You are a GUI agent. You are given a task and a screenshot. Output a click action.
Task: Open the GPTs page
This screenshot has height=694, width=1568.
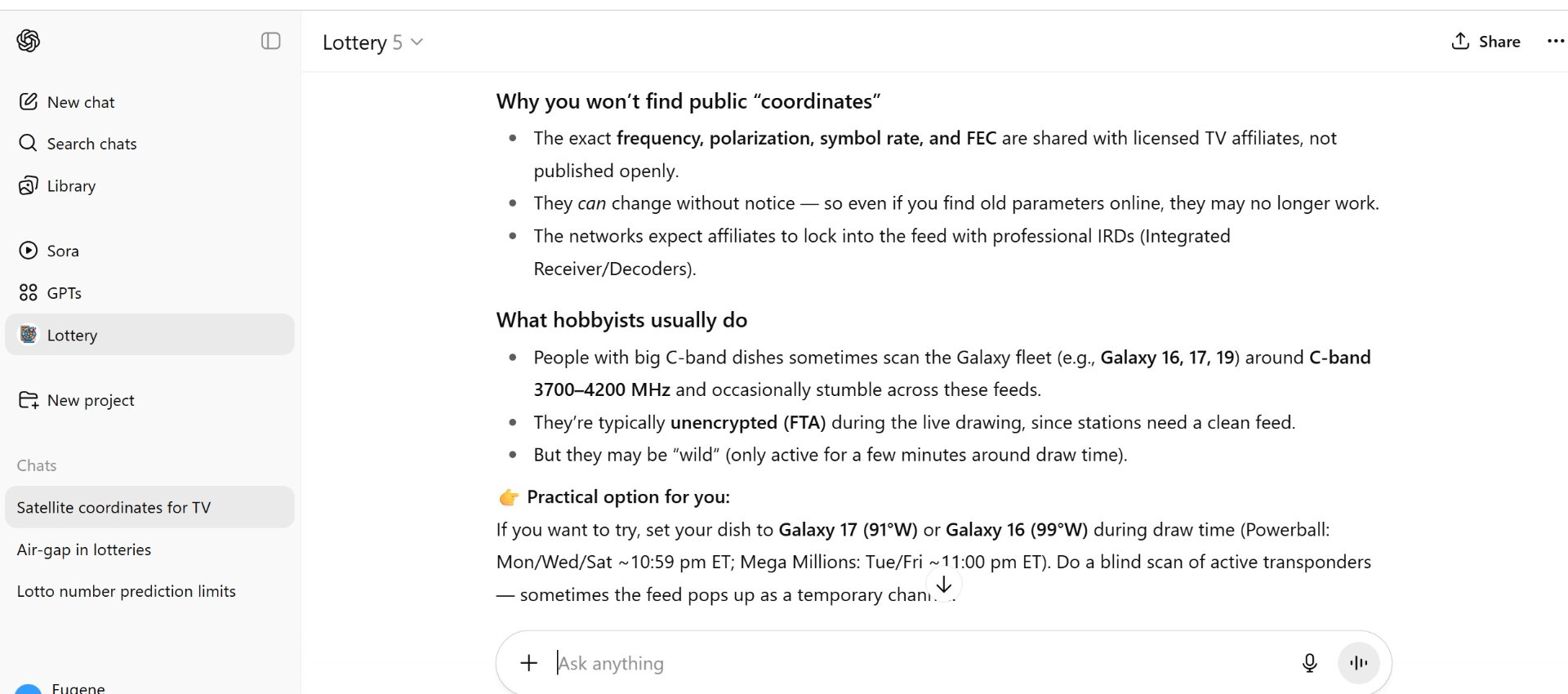pos(149,293)
